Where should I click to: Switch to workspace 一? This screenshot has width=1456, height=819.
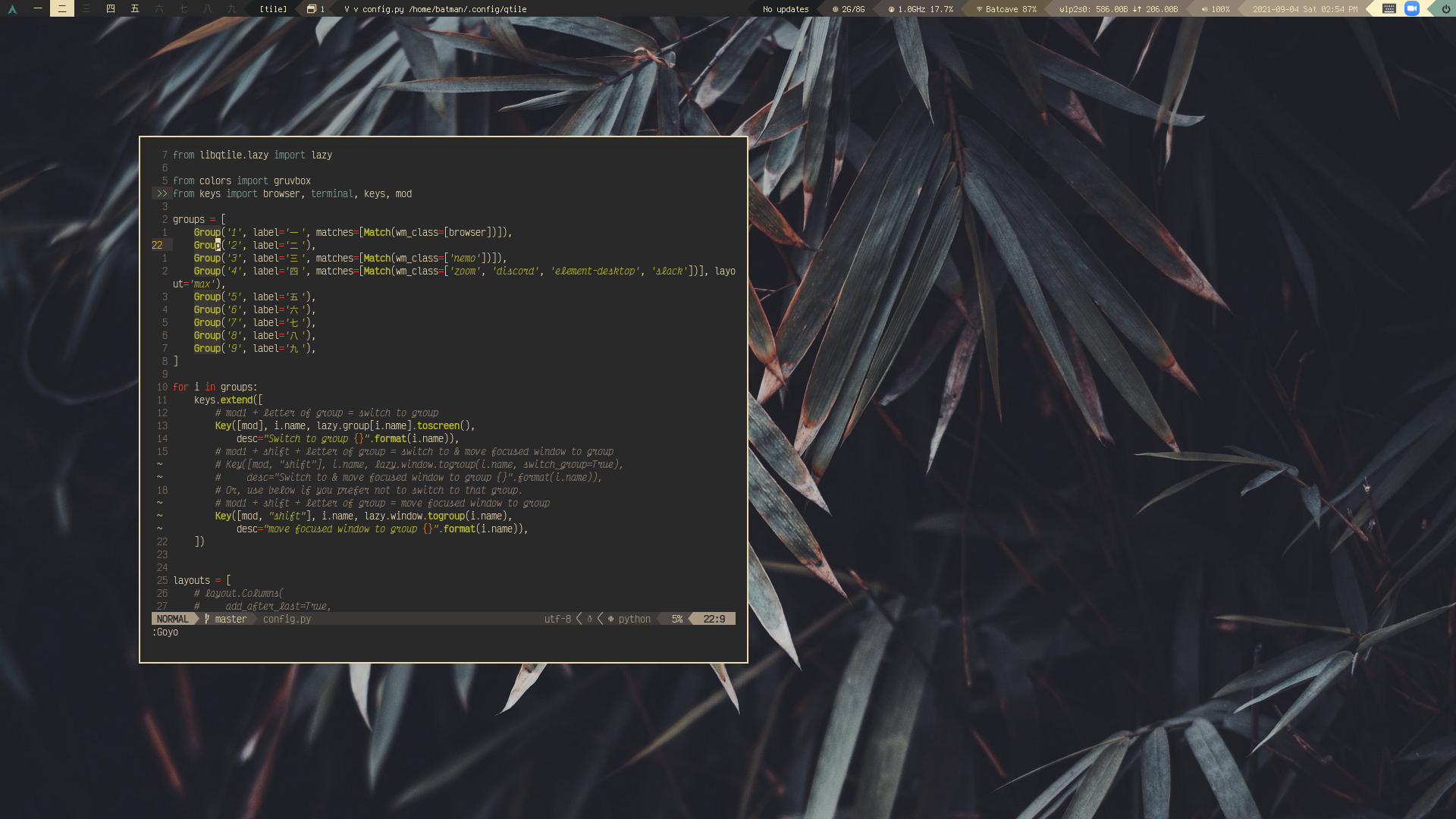[x=37, y=8]
